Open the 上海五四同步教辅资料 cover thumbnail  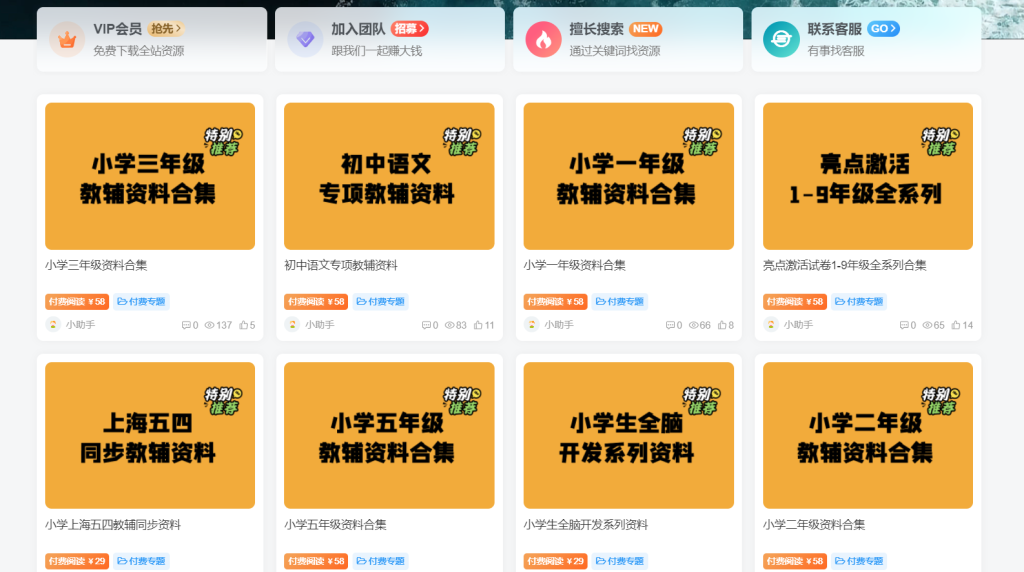(150, 435)
